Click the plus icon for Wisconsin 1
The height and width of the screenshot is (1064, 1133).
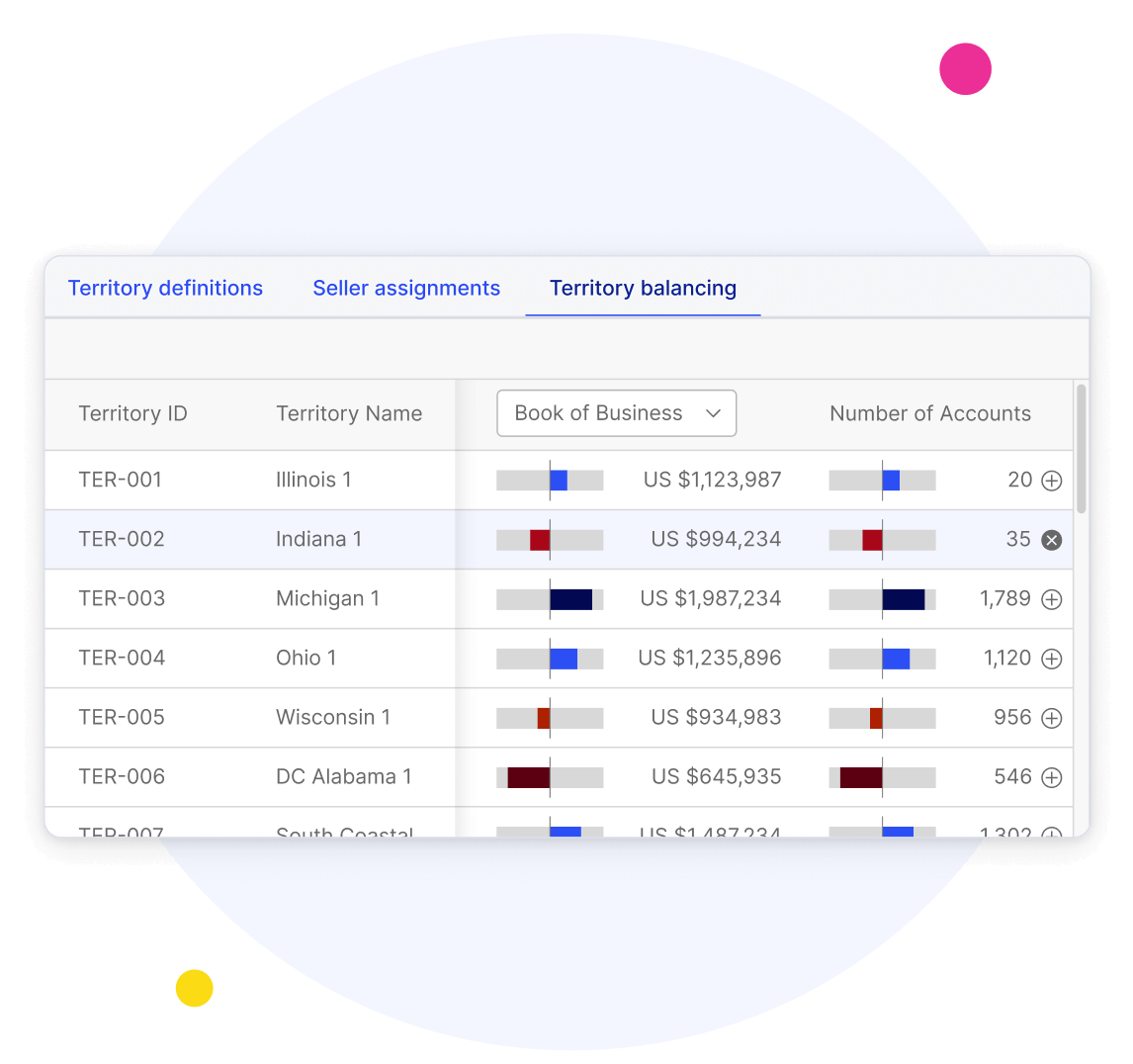point(1052,718)
